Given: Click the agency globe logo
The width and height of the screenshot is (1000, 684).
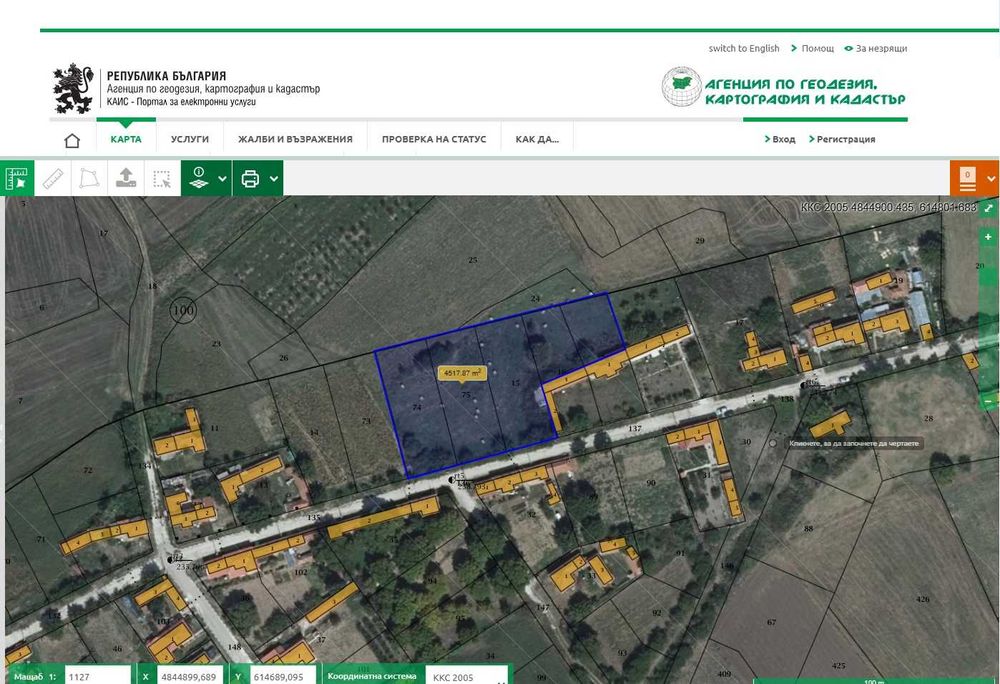Looking at the screenshot, I should click(681, 87).
